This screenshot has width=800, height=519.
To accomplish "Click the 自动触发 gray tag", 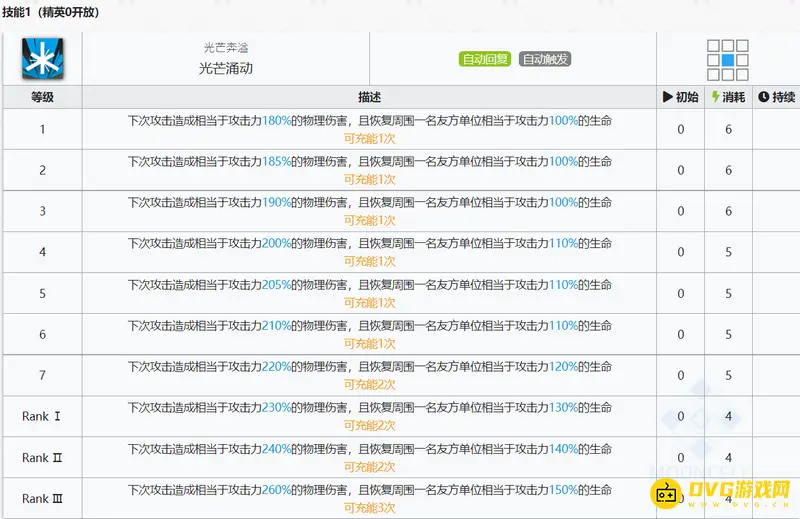I will click(545, 59).
